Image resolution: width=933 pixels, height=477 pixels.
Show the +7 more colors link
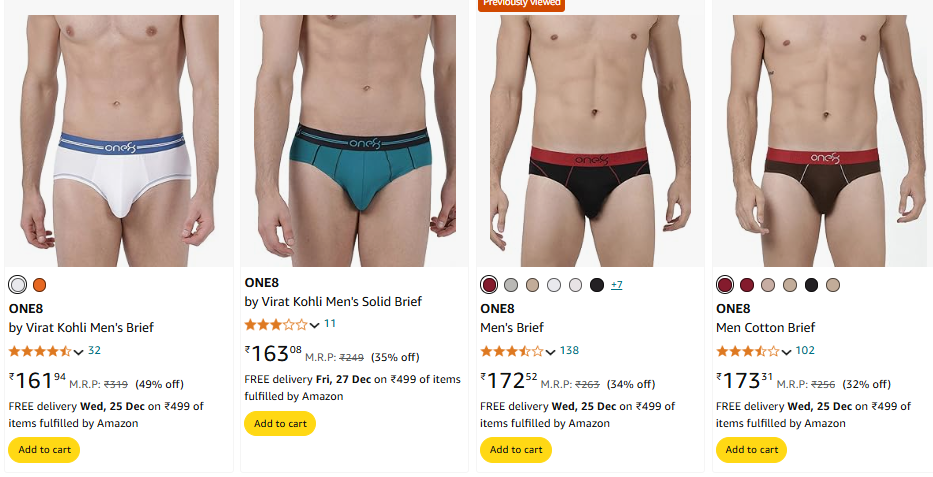616,285
